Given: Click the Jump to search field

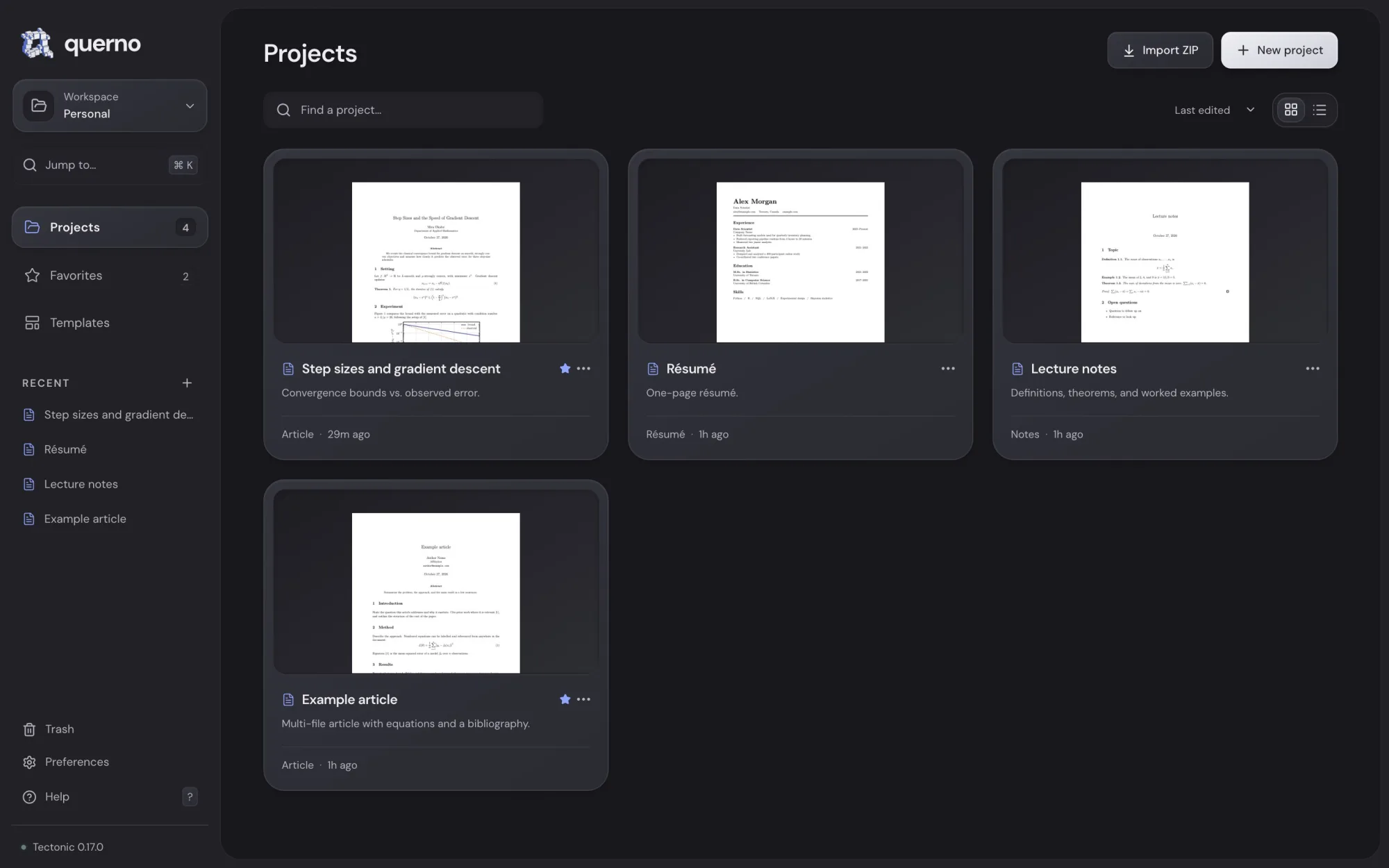Looking at the screenshot, I should pos(110,165).
